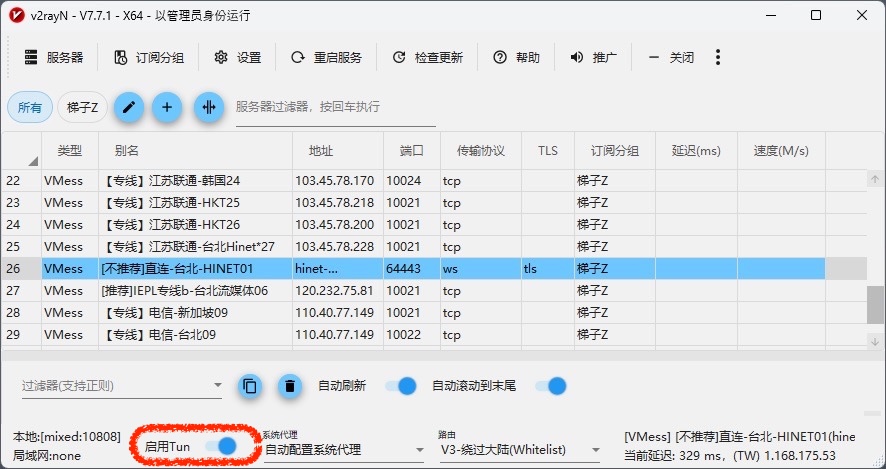Open the three-dot more options menu
The height and width of the screenshot is (469, 886).
(x=718, y=57)
